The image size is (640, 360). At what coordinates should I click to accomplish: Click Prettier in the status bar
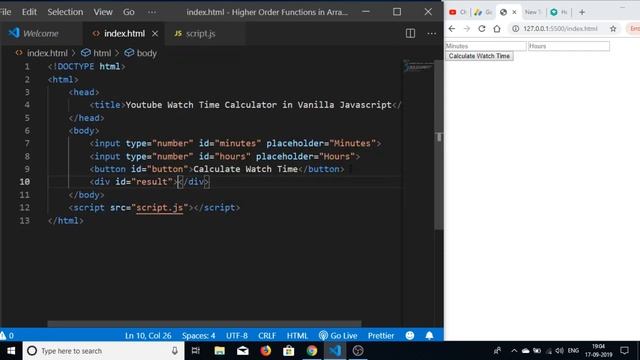[381, 336]
